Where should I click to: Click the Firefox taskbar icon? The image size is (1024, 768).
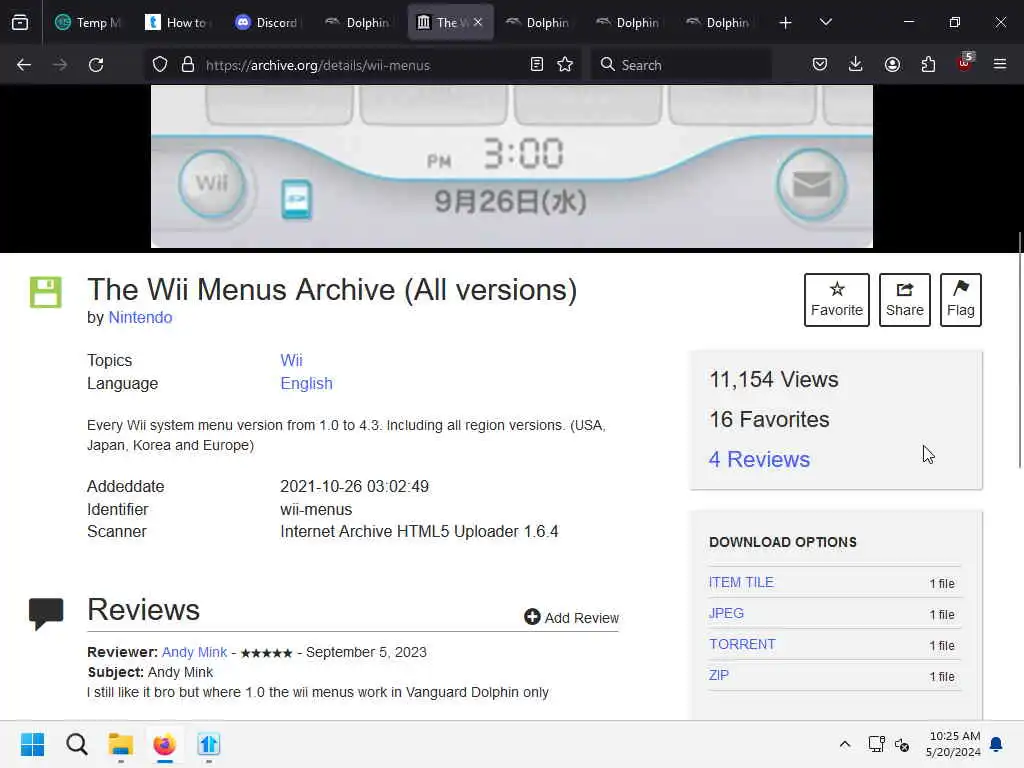(x=165, y=744)
